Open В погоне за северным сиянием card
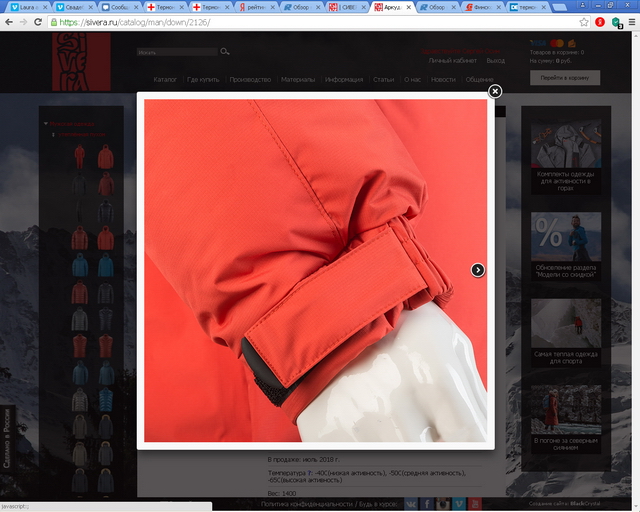The image size is (640, 512). pos(566,419)
